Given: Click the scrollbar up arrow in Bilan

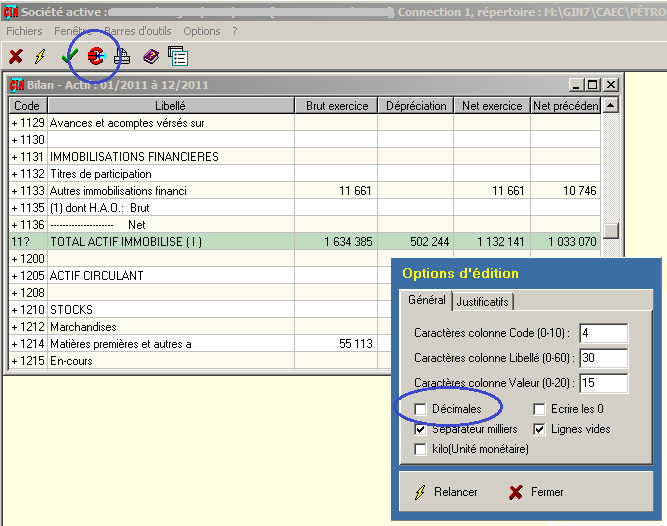Looking at the screenshot, I should [x=611, y=105].
